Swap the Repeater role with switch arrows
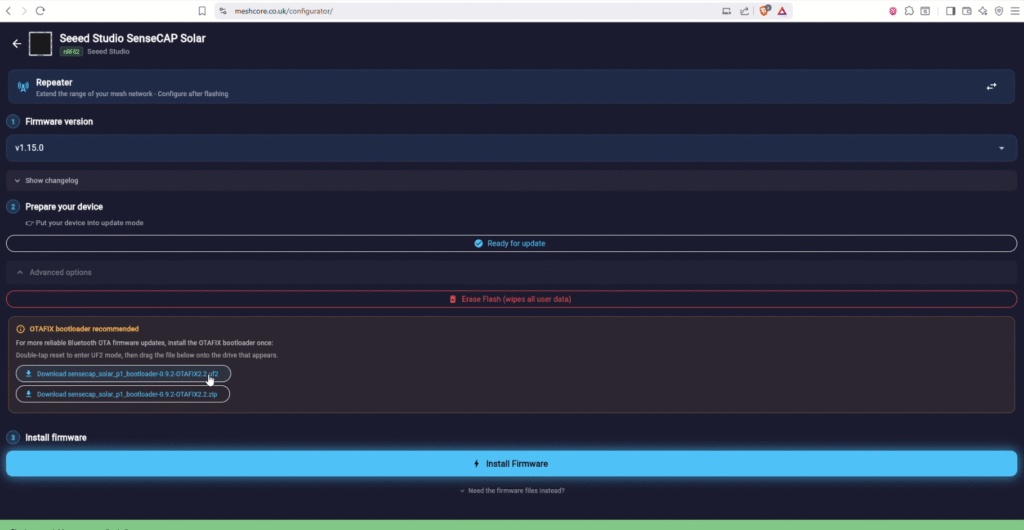 (x=991, y=87)
